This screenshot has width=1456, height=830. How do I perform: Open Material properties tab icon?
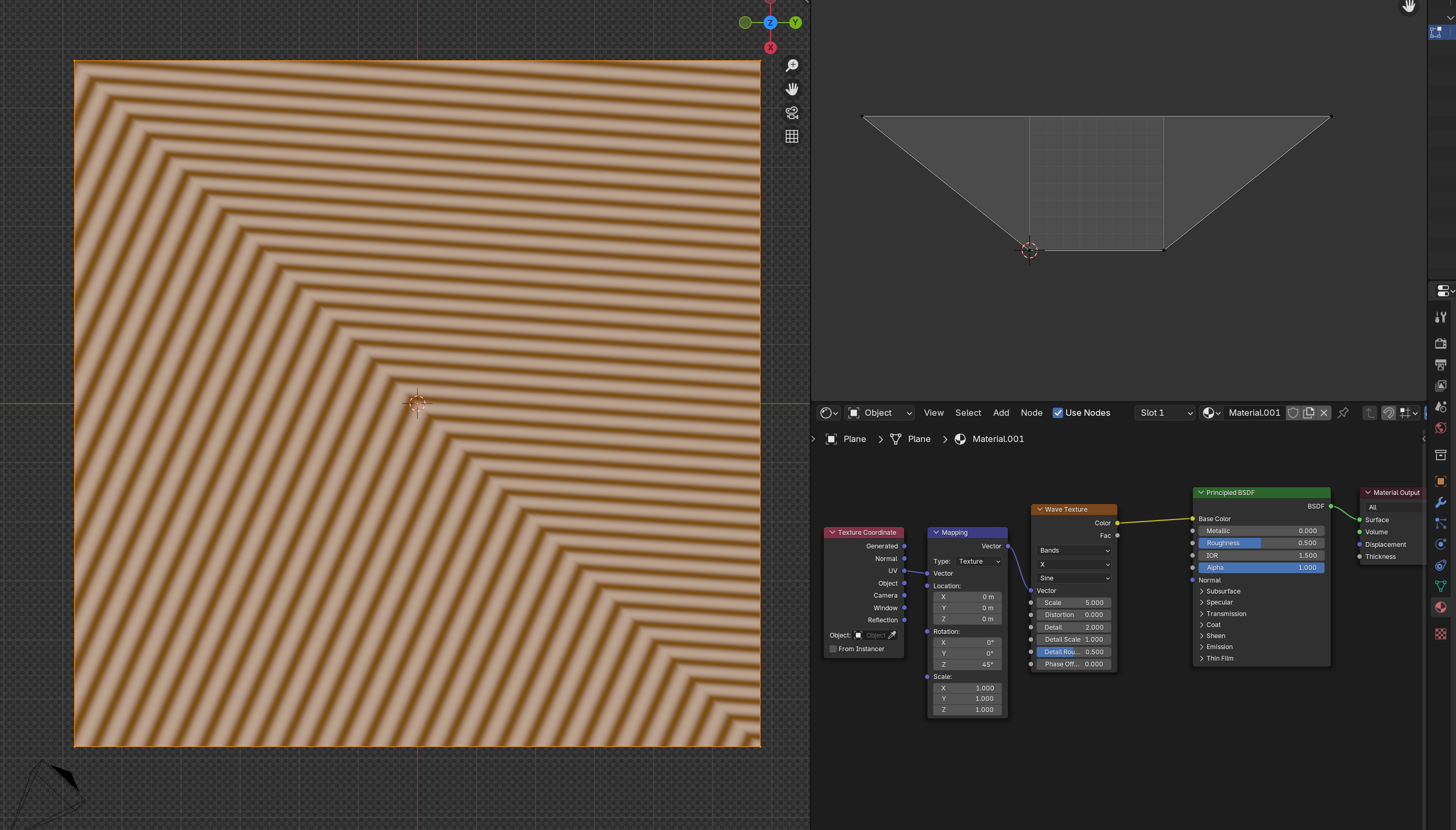tap(1441, 607)
